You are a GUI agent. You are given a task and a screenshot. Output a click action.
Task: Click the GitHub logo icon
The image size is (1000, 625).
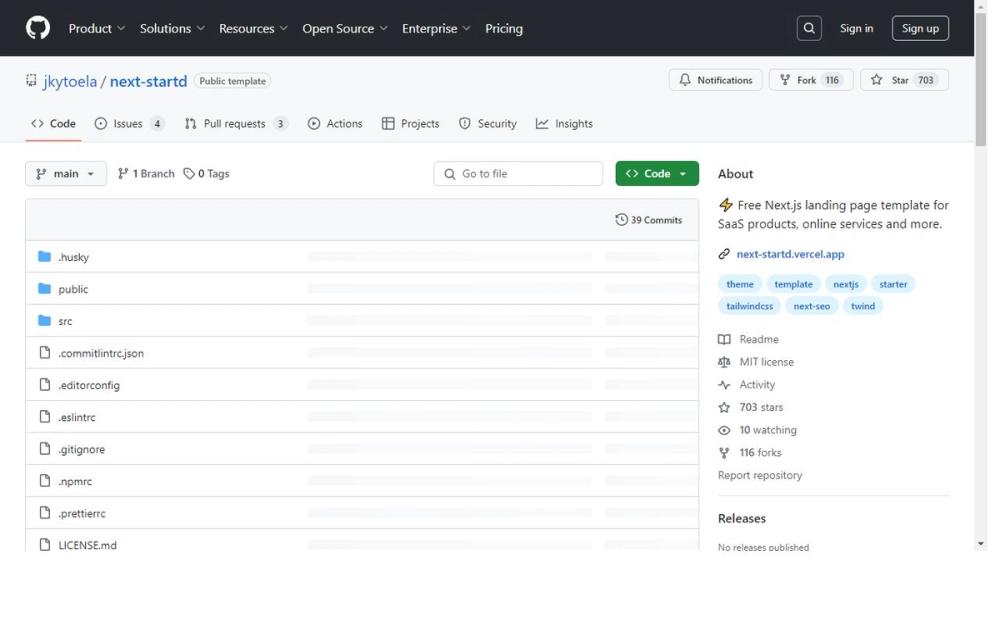click(38, 28)
